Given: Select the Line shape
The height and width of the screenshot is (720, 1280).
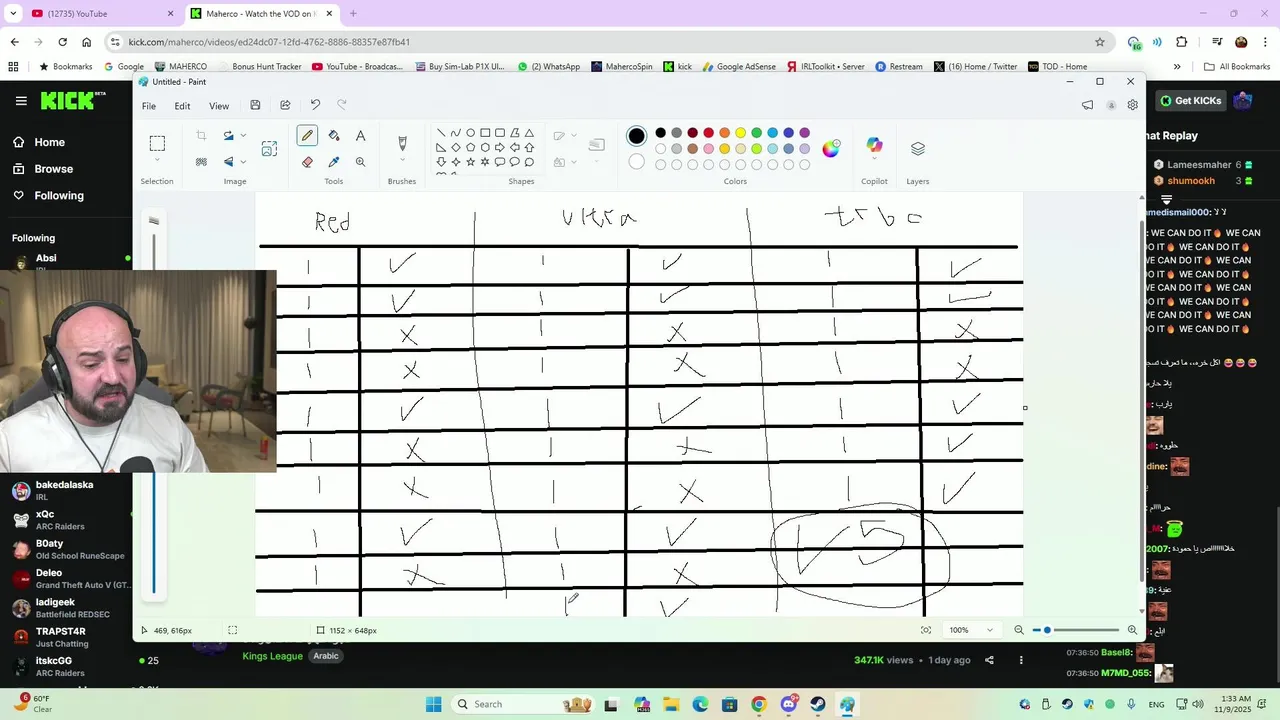Looking at the screenshot, I should point(441,133).
